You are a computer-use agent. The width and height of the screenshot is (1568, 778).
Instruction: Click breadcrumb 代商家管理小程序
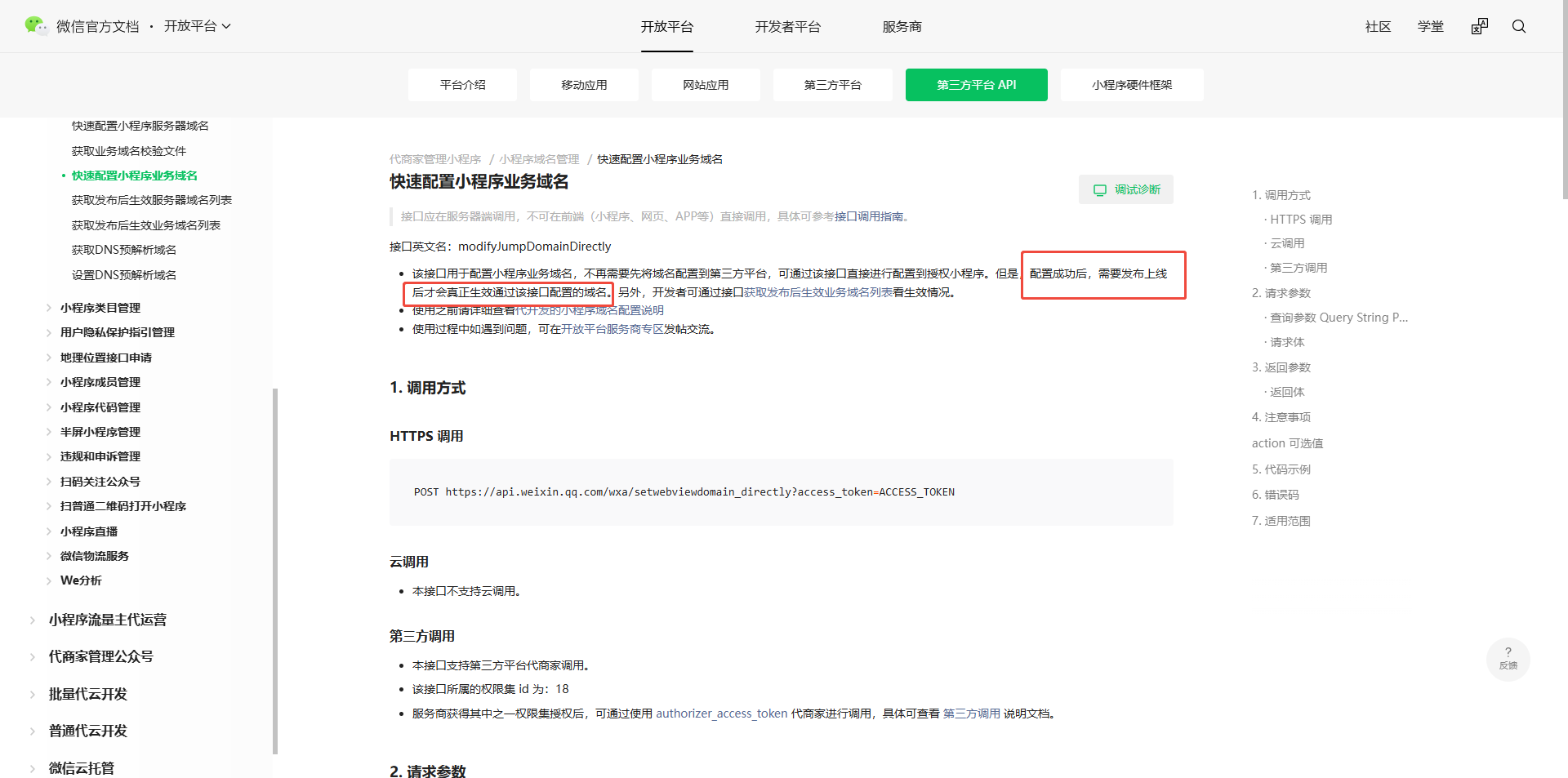[x=435, y=159]
